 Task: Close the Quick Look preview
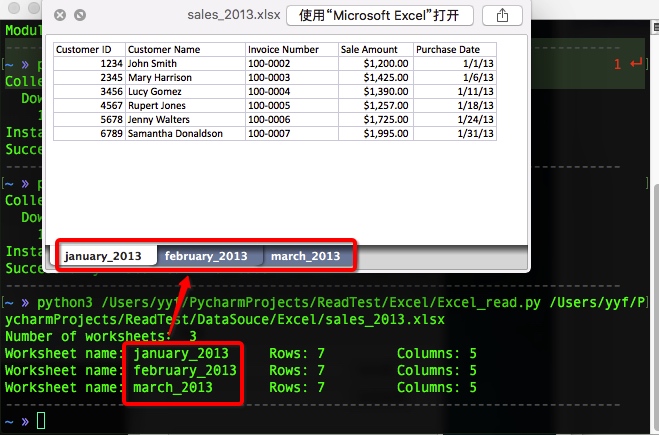(61, 16)
